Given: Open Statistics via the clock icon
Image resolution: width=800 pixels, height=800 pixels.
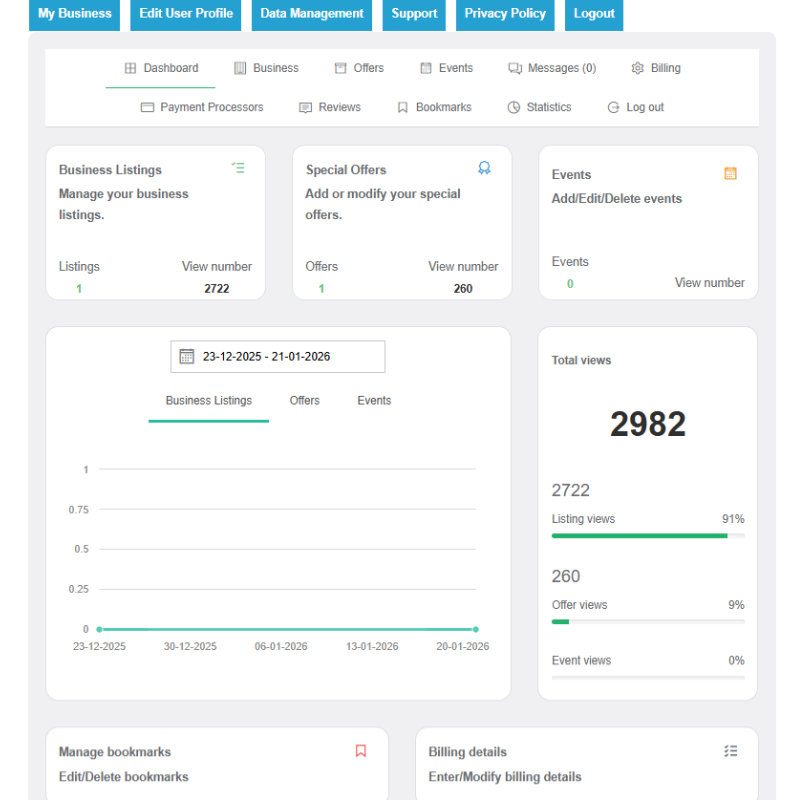Looking at the screenshot, I should pyautogui.click(x=514, y=107).
